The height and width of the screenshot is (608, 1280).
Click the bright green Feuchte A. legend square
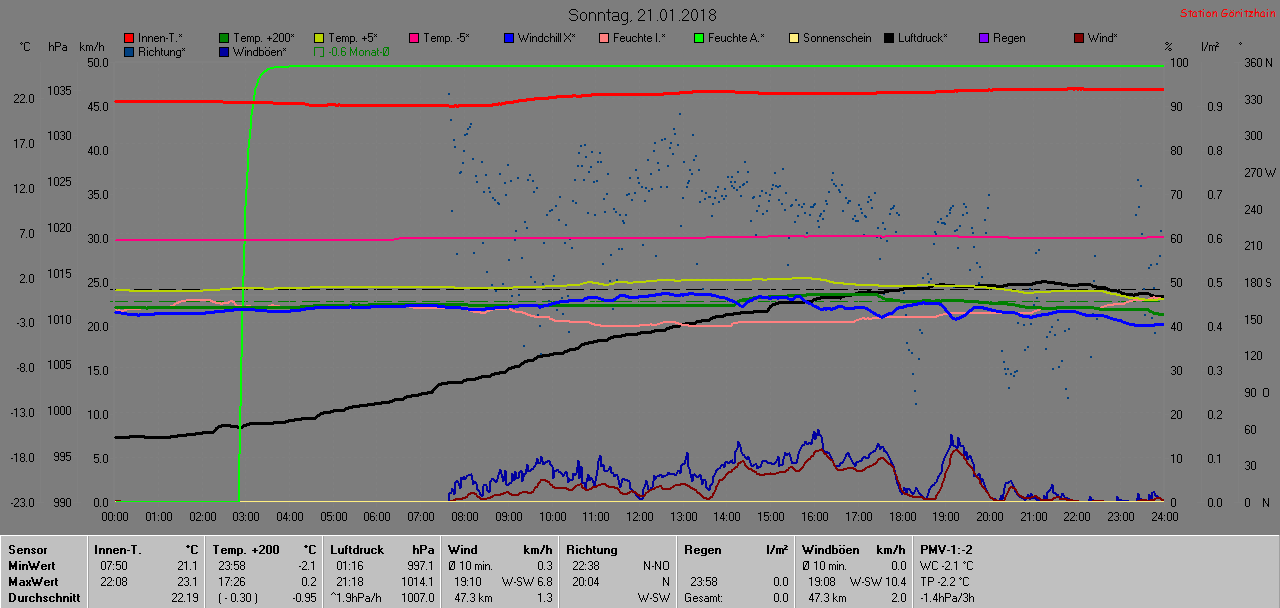pyautogui.click(x=699, y=38)
